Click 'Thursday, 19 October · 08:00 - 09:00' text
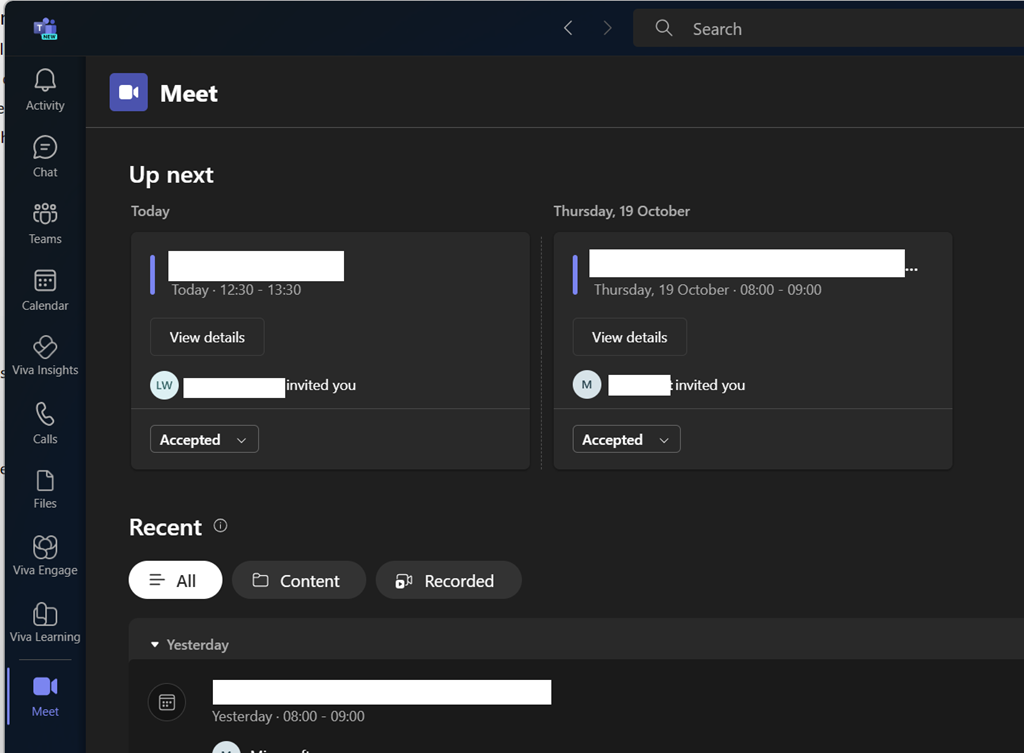Viewport: 1024px width, 753px height. (707, 290)
